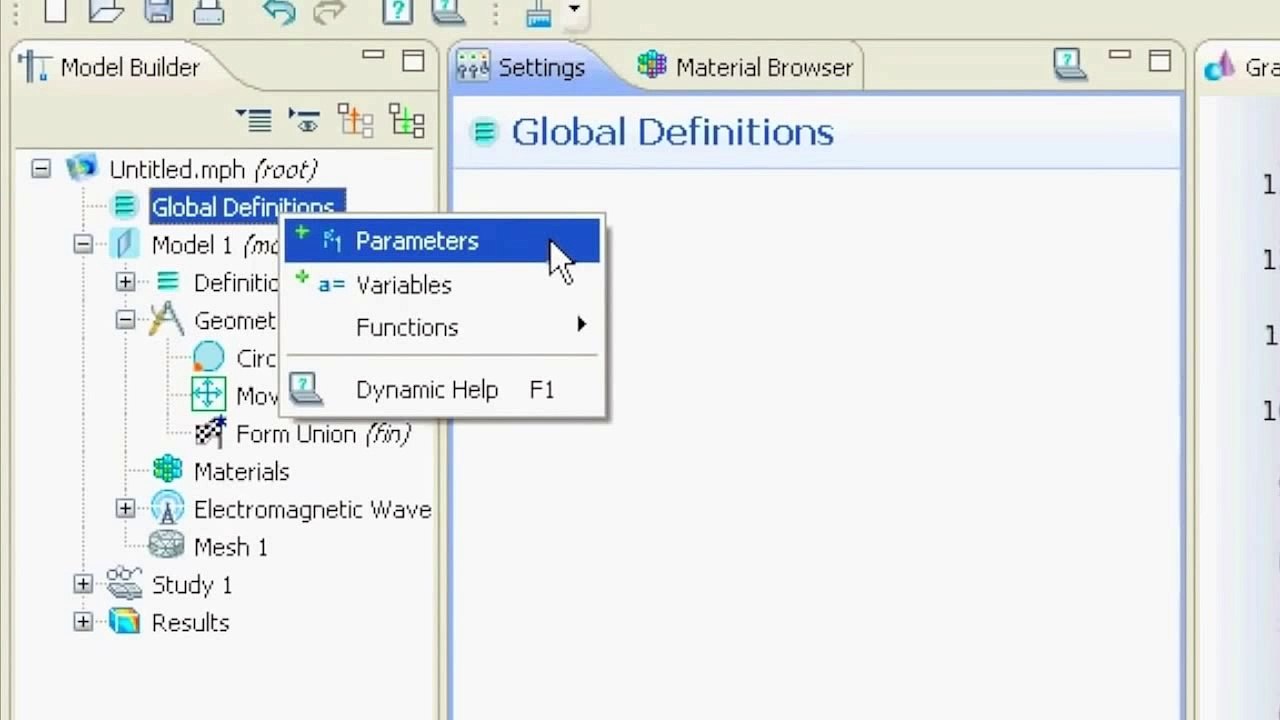The height and width of the screenshot is (720, 1280).
Task: Click the blue brush icon in the top toolbar
Action: 539,11
